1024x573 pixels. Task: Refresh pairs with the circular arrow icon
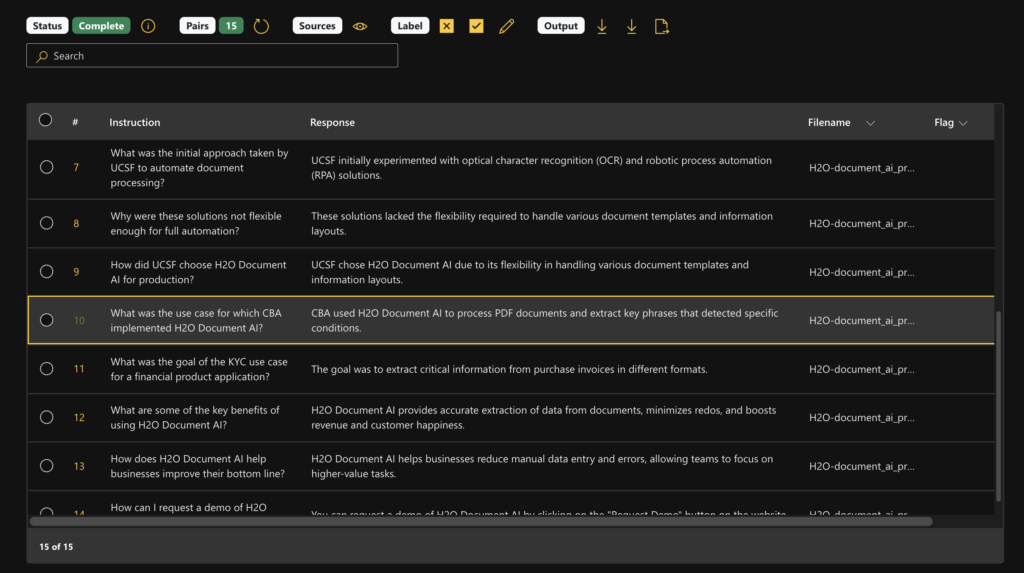click(x=261, y=26)
